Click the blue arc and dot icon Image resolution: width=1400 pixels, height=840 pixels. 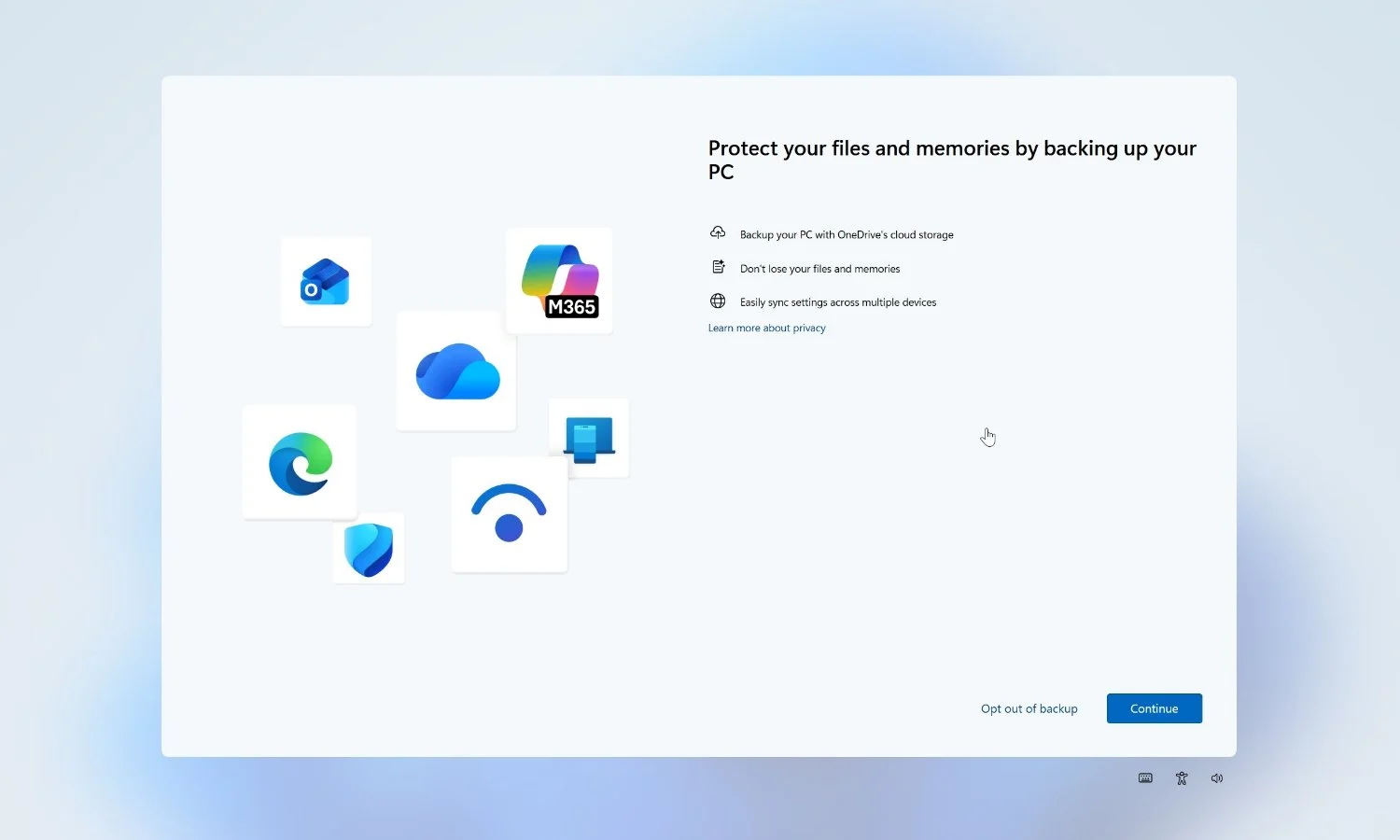point(509,513)
